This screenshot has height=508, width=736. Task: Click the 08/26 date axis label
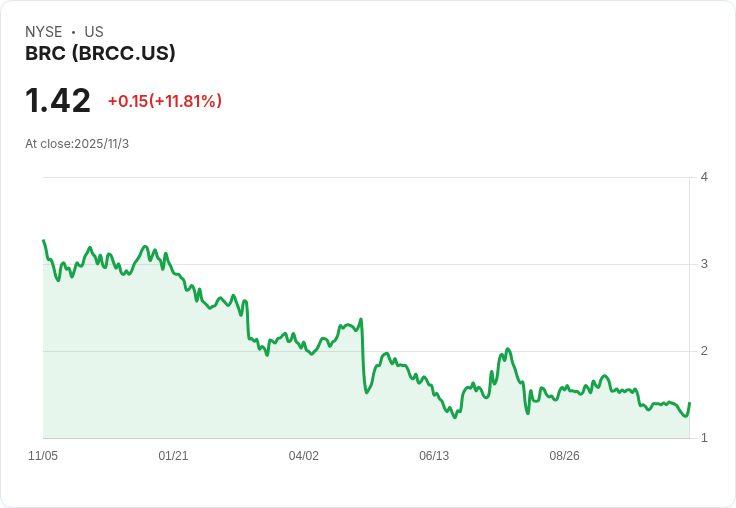click(x=564, y=456)
